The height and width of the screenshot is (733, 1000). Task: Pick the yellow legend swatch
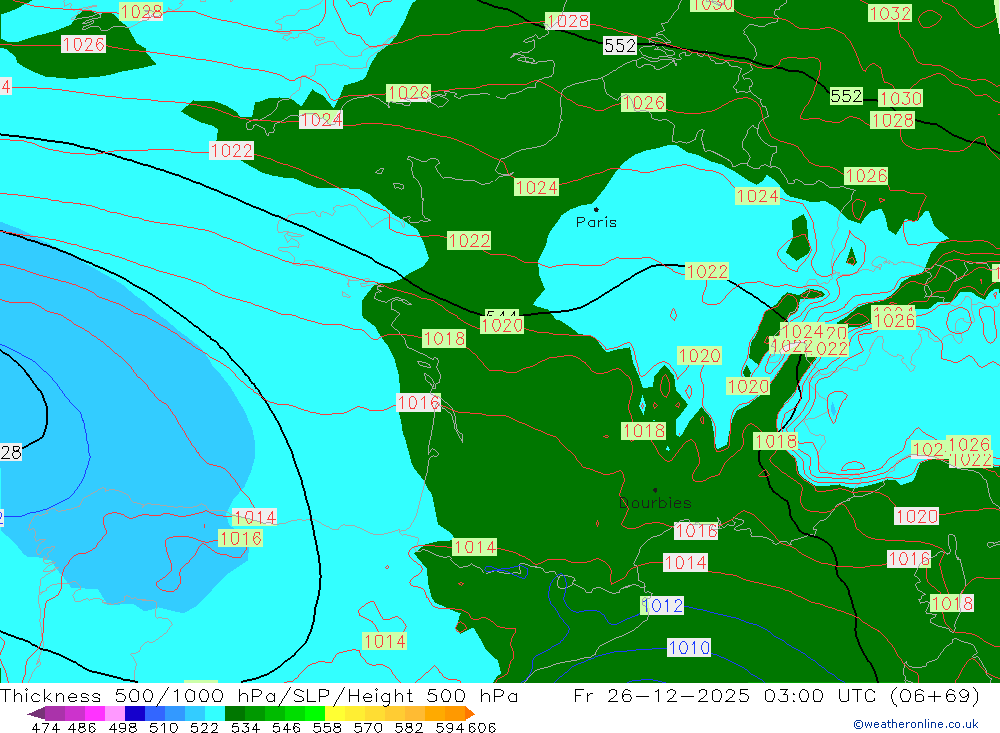pos(335,713)
